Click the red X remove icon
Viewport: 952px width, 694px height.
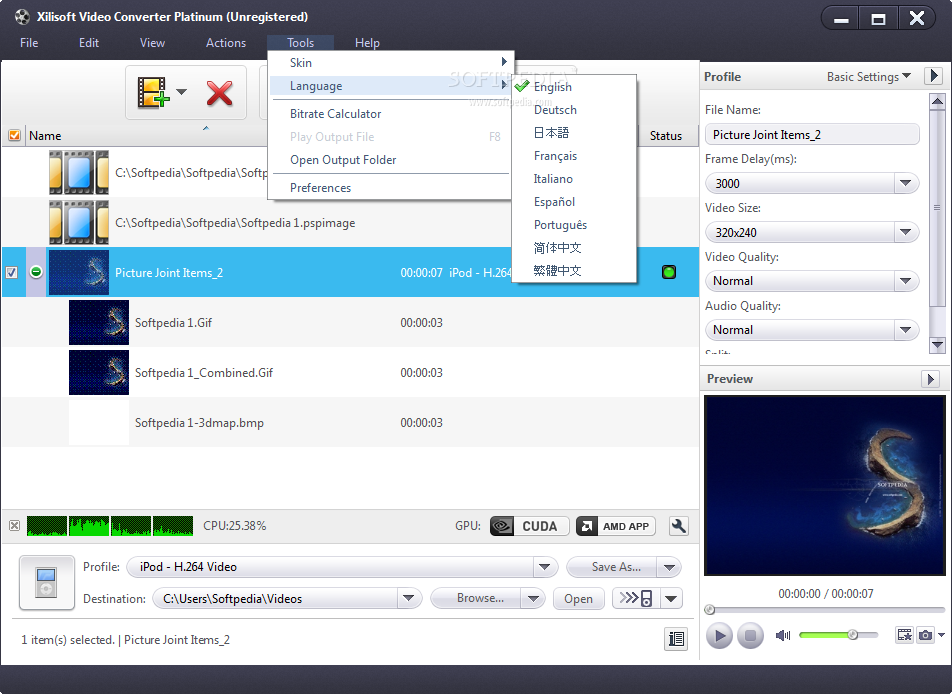[x=219, y=93]
